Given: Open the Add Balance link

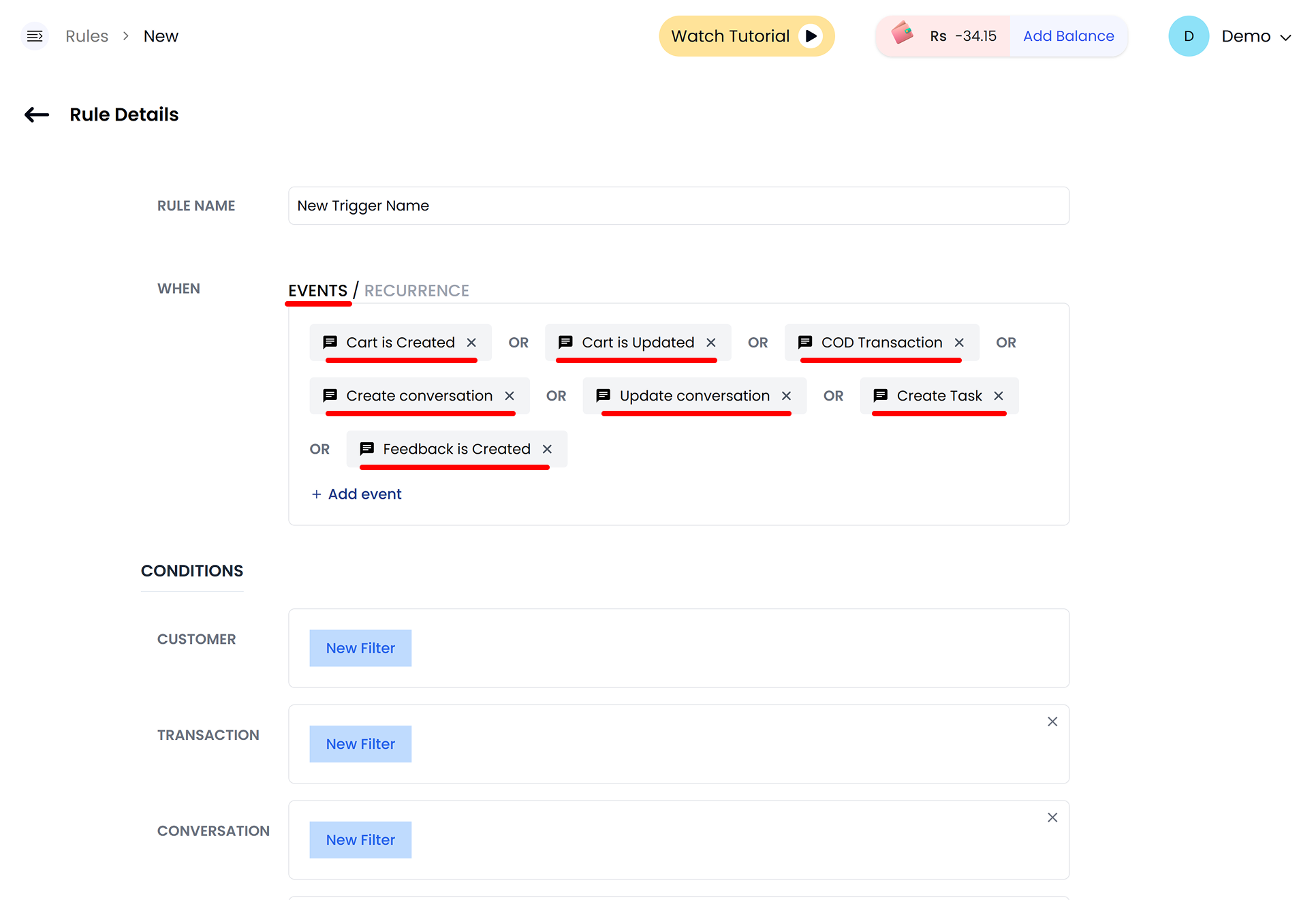Looking at the screenshot, I should [x=1069, y=36].
